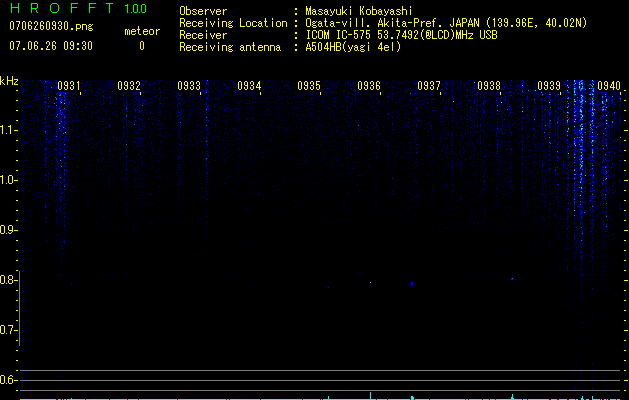
Task: Click the 0937 time marker
Action: [429, 85]
